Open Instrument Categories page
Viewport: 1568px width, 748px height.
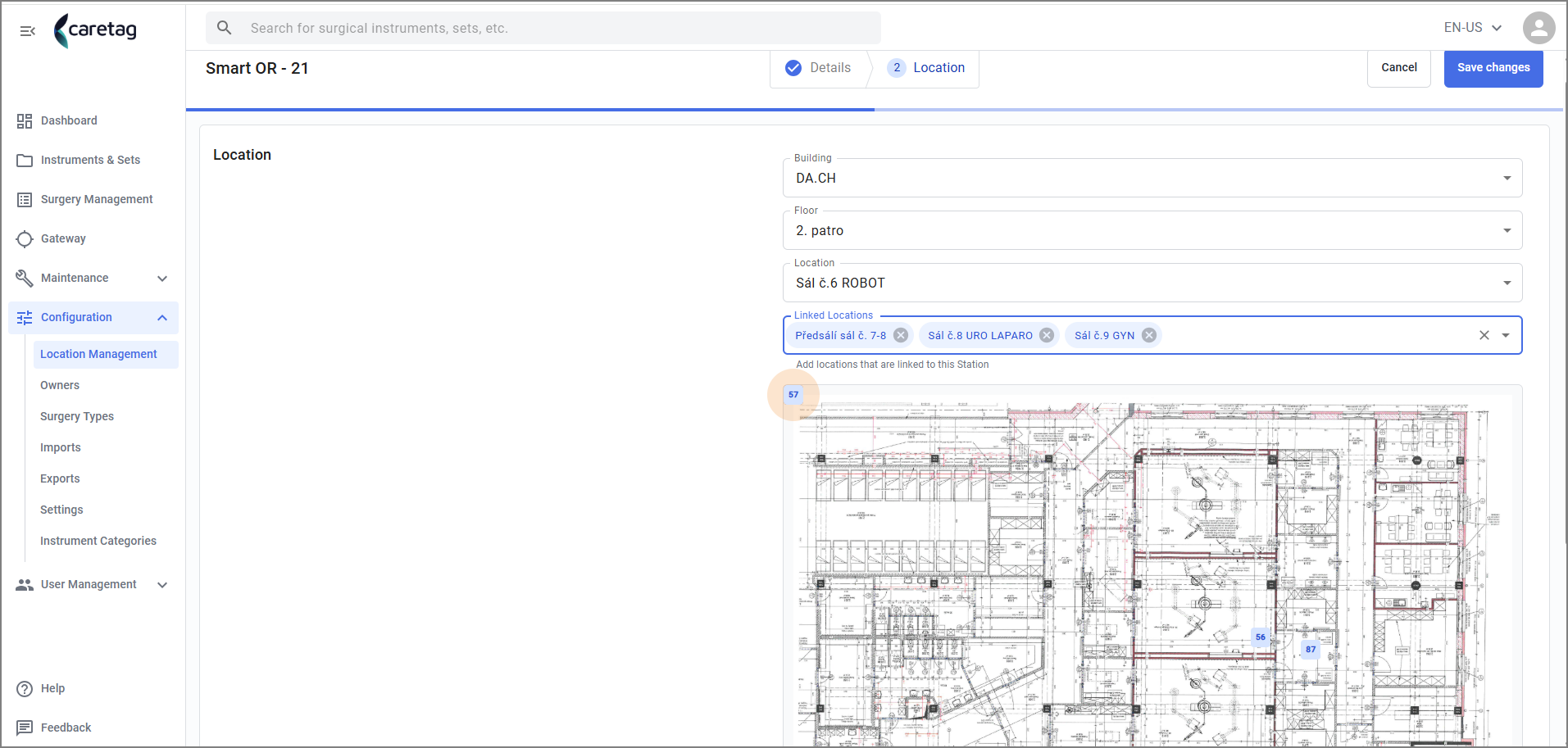[x=98, y=542]
